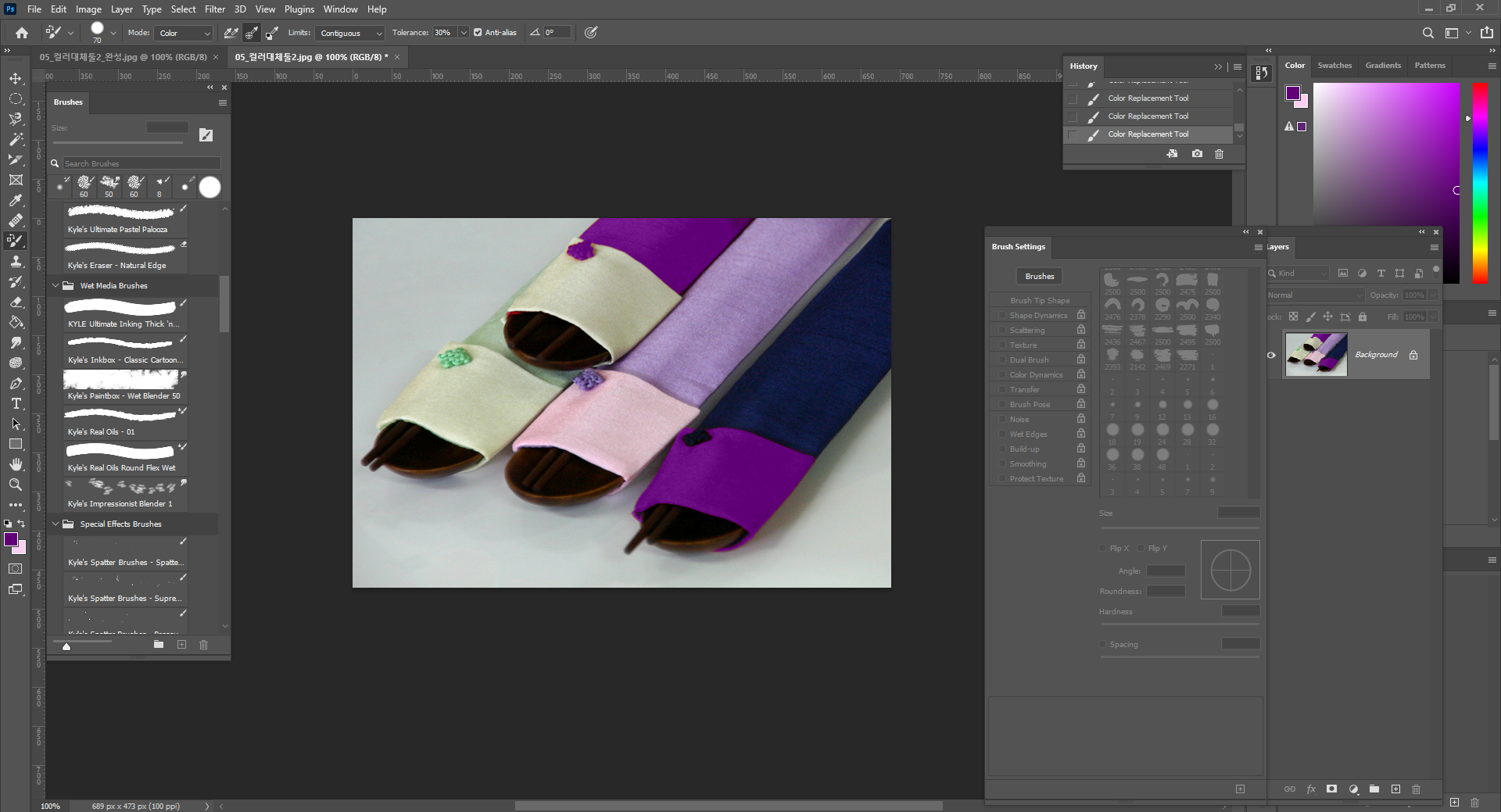This screenshot has height=812, width=1501.
Task: Select the Move tool
Action: 16,79
